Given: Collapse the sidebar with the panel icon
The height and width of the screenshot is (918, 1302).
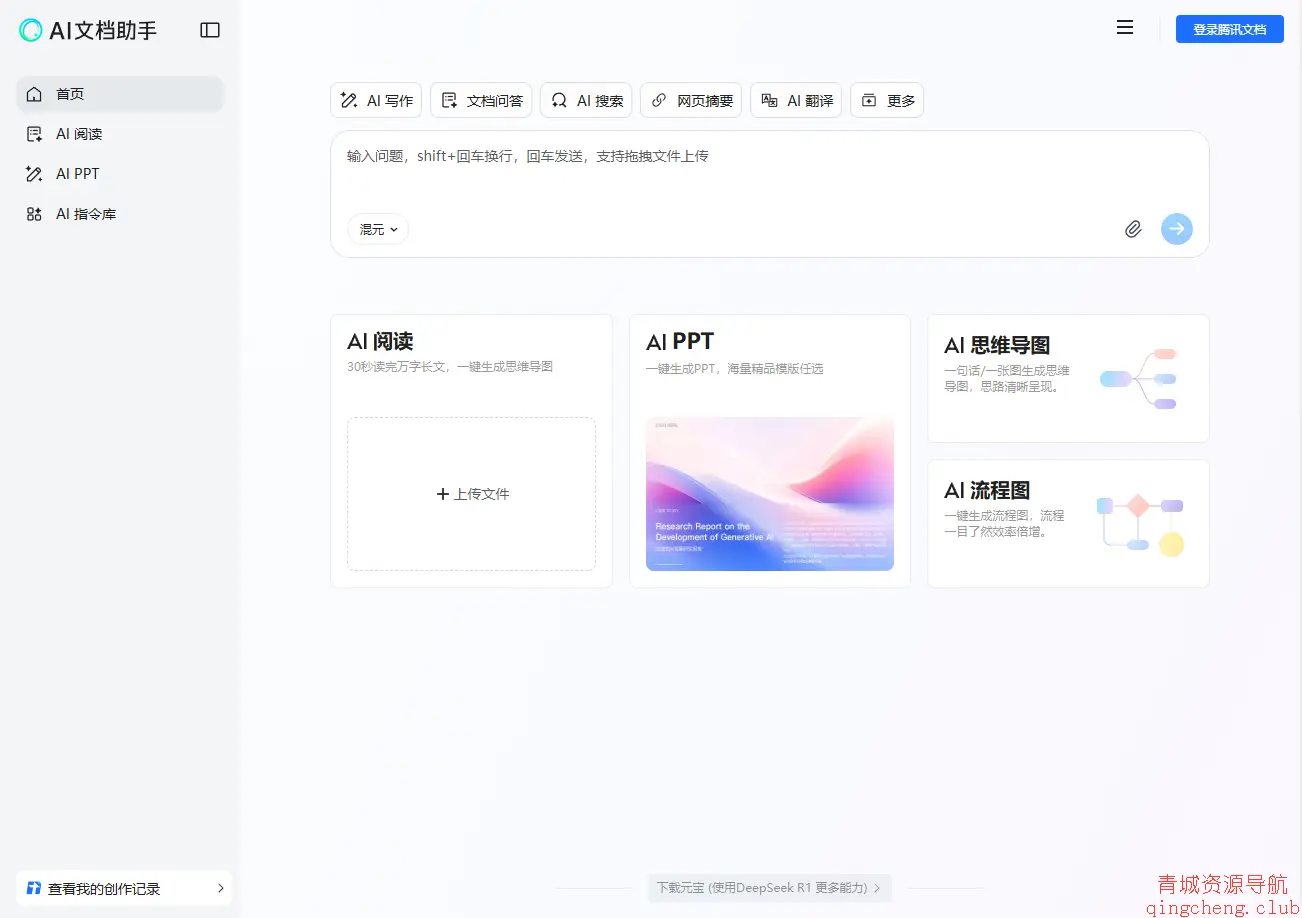Looking at the screenshot, I should [210, 29].
